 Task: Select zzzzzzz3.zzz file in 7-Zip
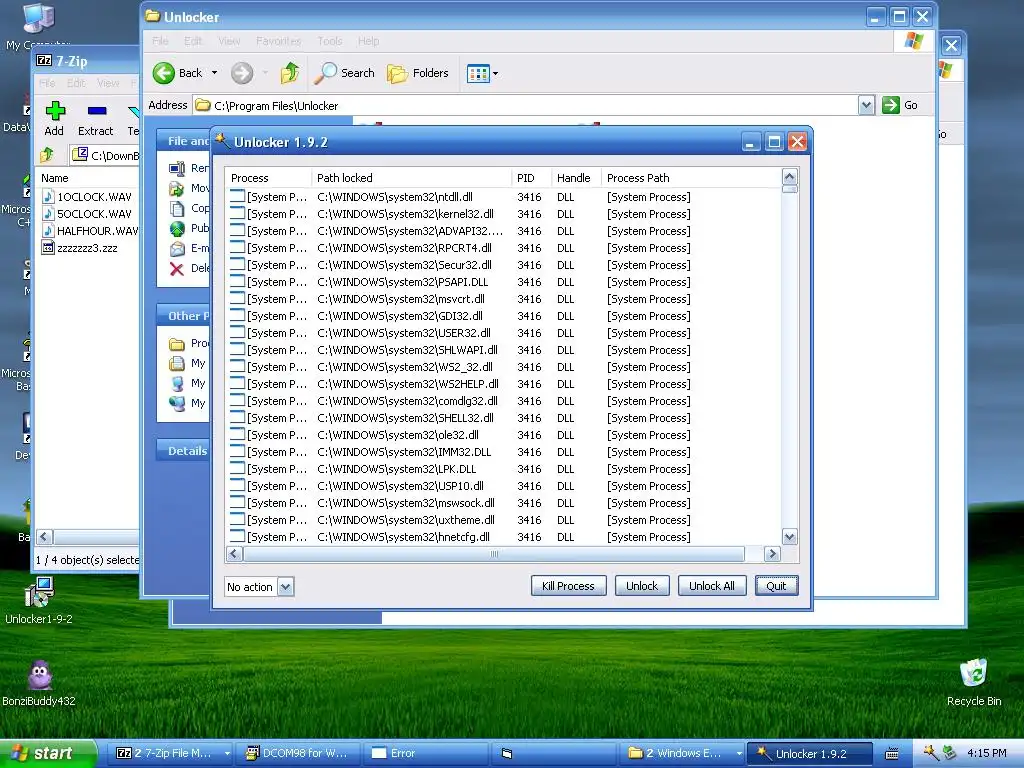(x=87, y=248)
